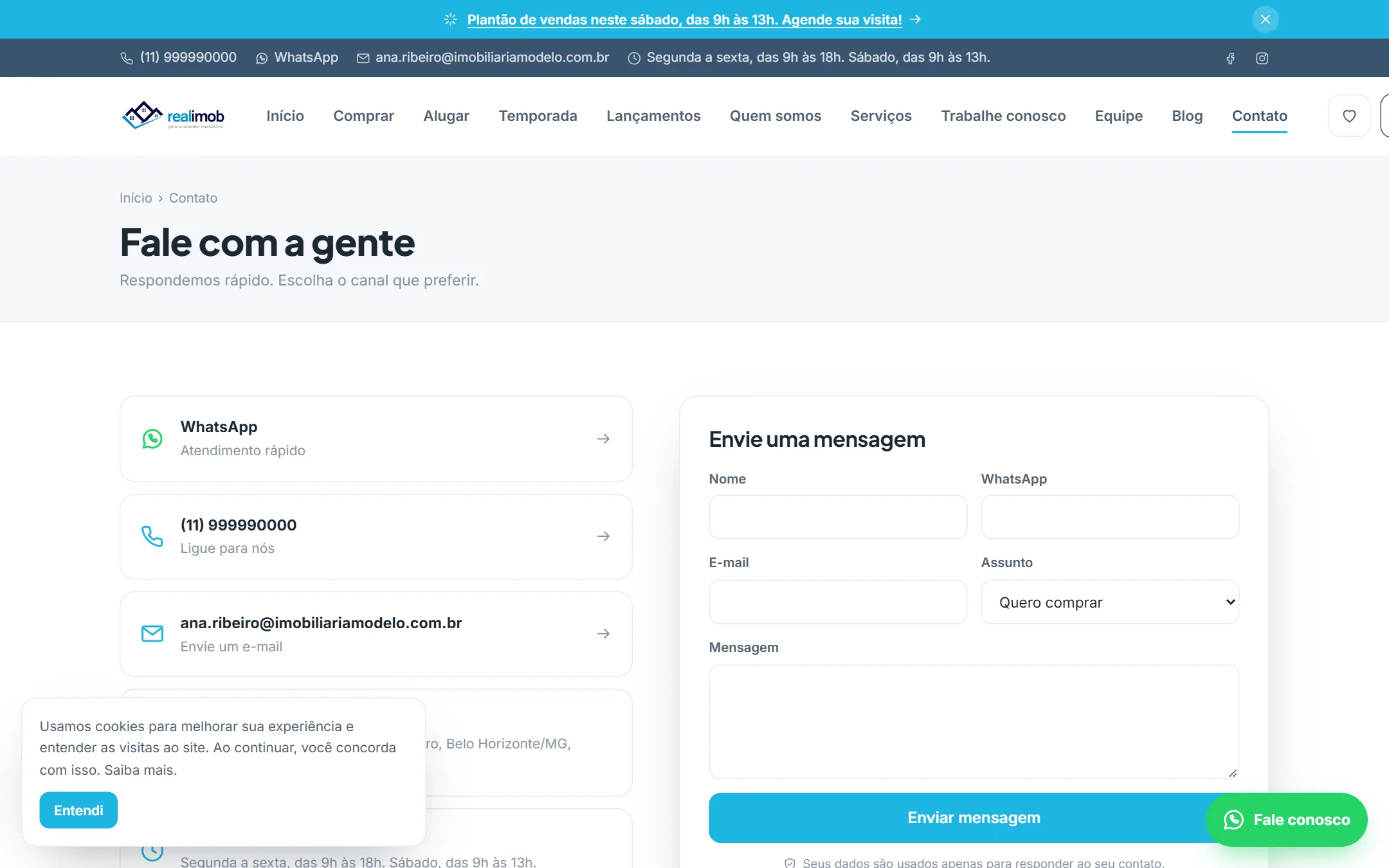Click the sparkle icon in announcement bar
Viewport: 1389px width, 868px height.
[x=450, y=19]
